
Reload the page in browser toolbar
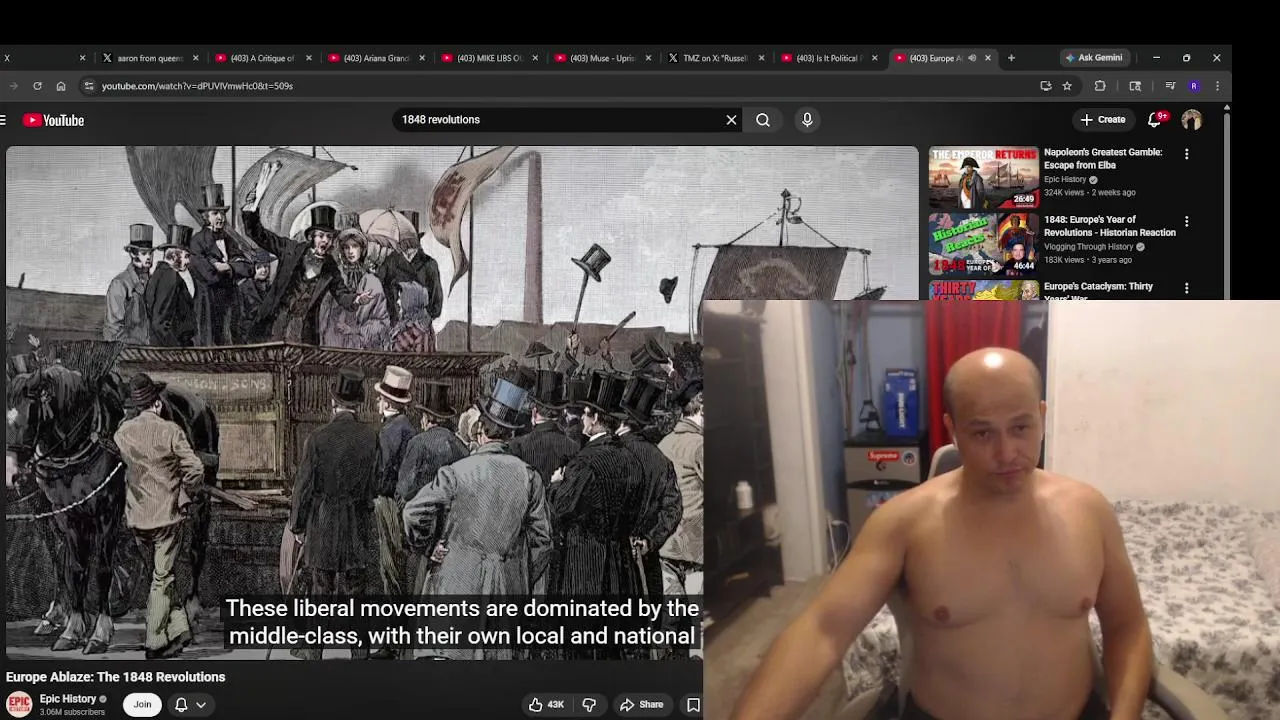37,86
